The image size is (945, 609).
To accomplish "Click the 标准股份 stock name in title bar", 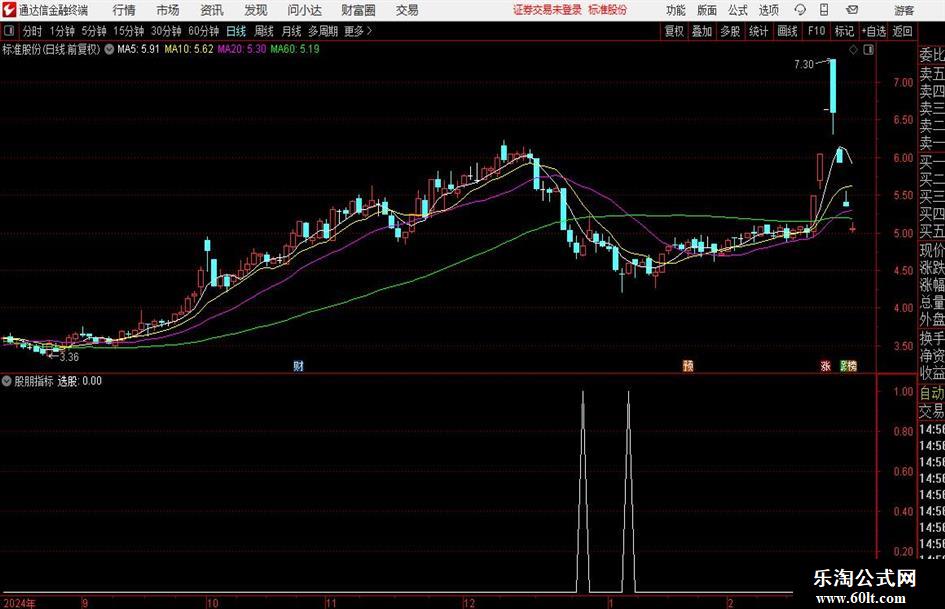I will tap(608, 10).
